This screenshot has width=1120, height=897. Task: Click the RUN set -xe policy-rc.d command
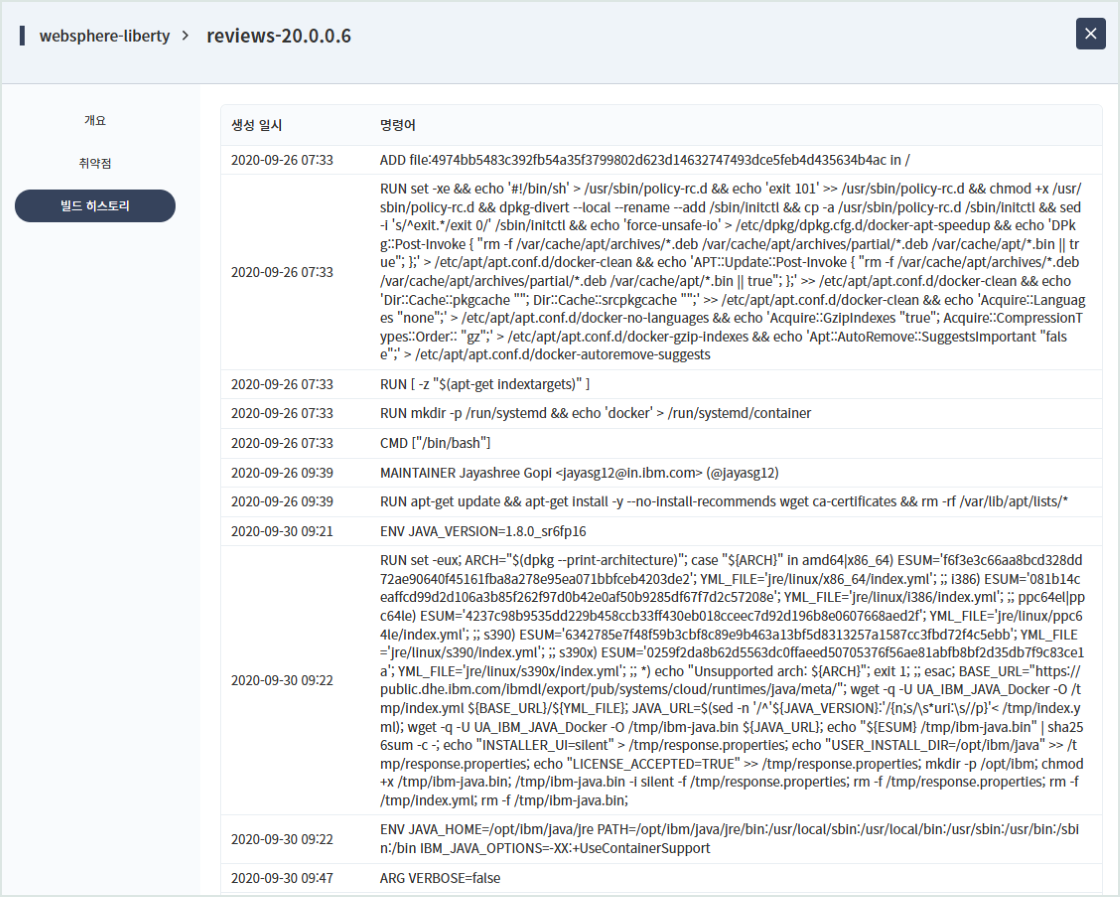732,271
